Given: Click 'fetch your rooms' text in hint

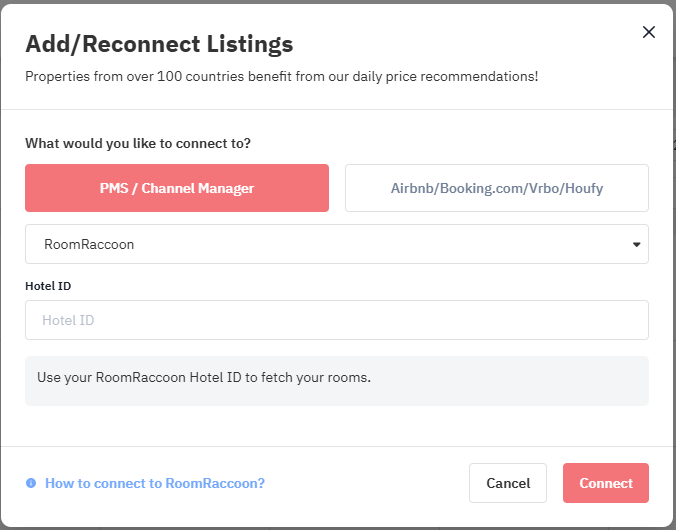Looking at the screenshot, I should (316, 377).
